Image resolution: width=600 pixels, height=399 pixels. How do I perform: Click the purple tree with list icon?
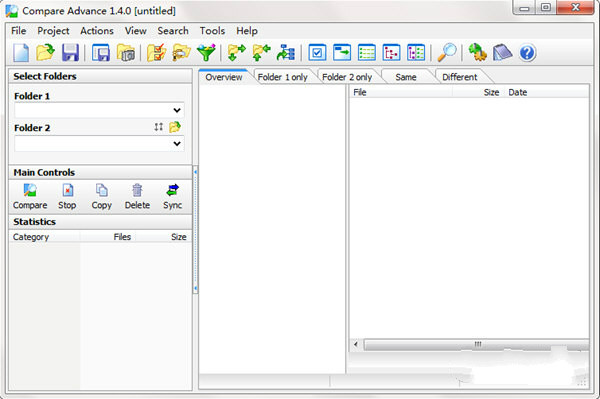click(416, 53)
